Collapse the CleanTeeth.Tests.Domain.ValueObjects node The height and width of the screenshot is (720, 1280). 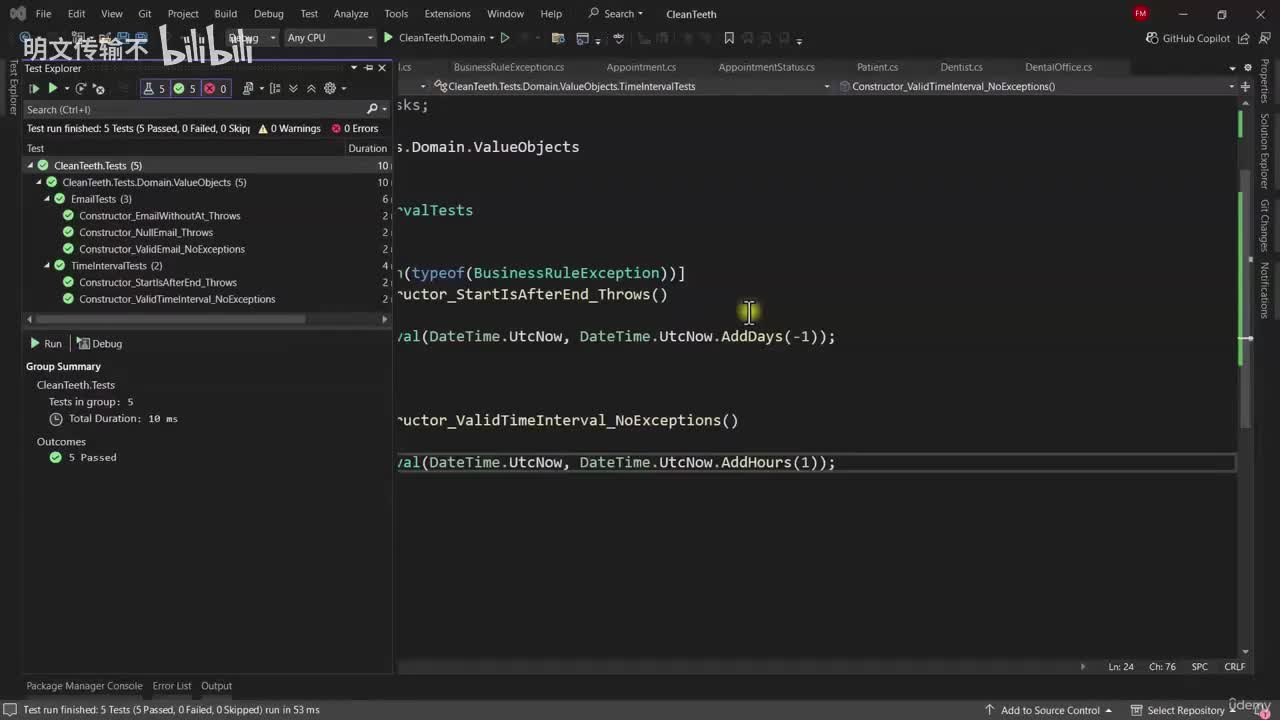(39, 182)
